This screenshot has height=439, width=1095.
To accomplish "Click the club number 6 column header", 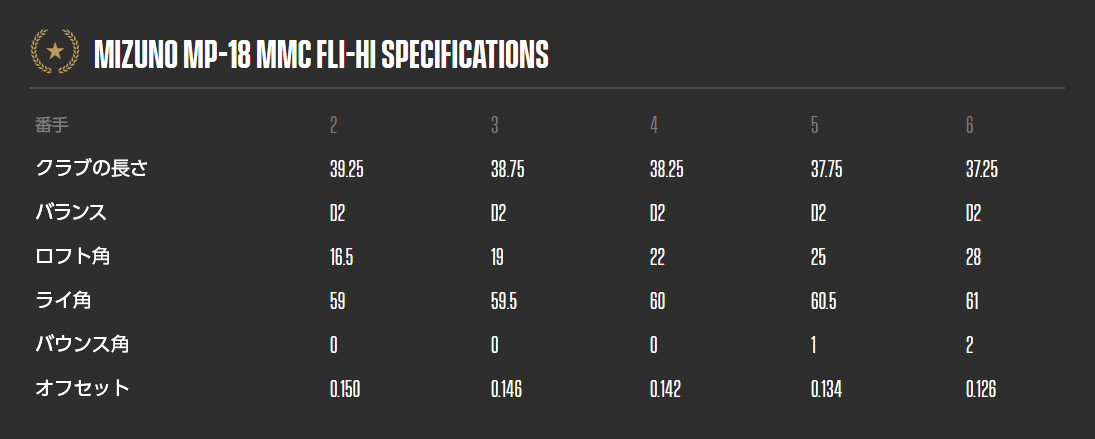I will click(x=970, y=126).
